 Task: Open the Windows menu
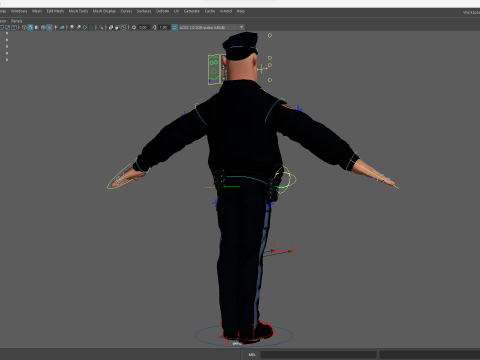click(19, 11)
